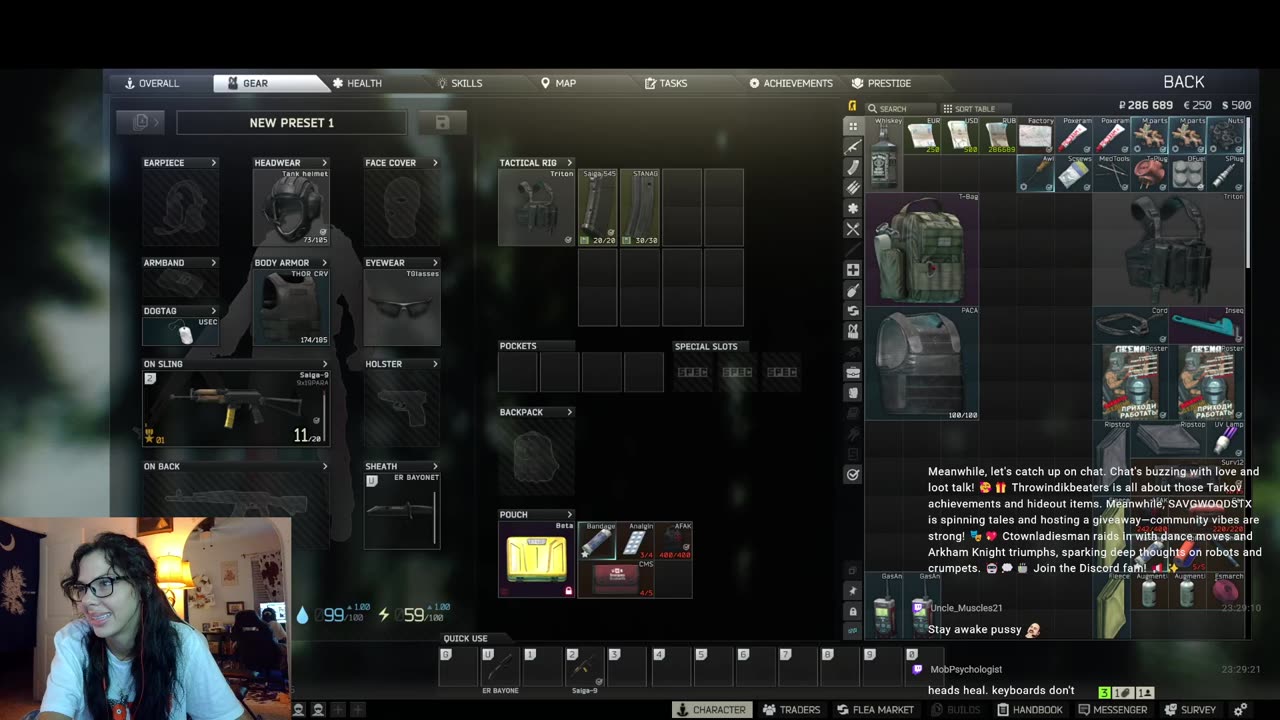Select the USD cash stack

[x=960, y=135]
